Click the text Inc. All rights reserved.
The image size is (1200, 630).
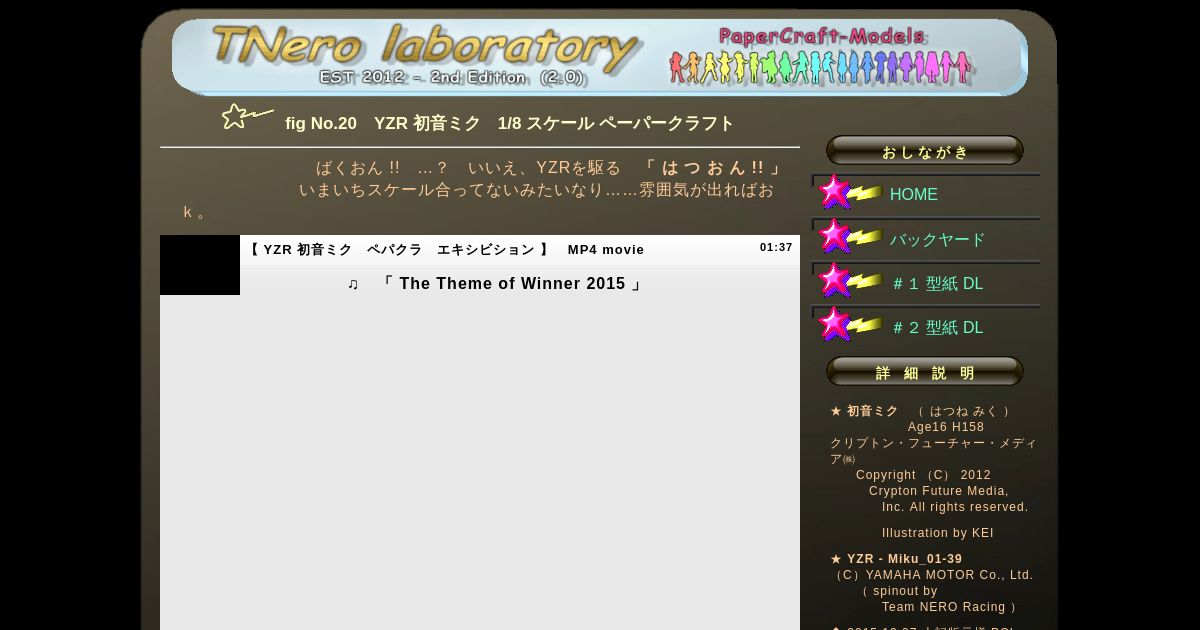click(955, 507)
